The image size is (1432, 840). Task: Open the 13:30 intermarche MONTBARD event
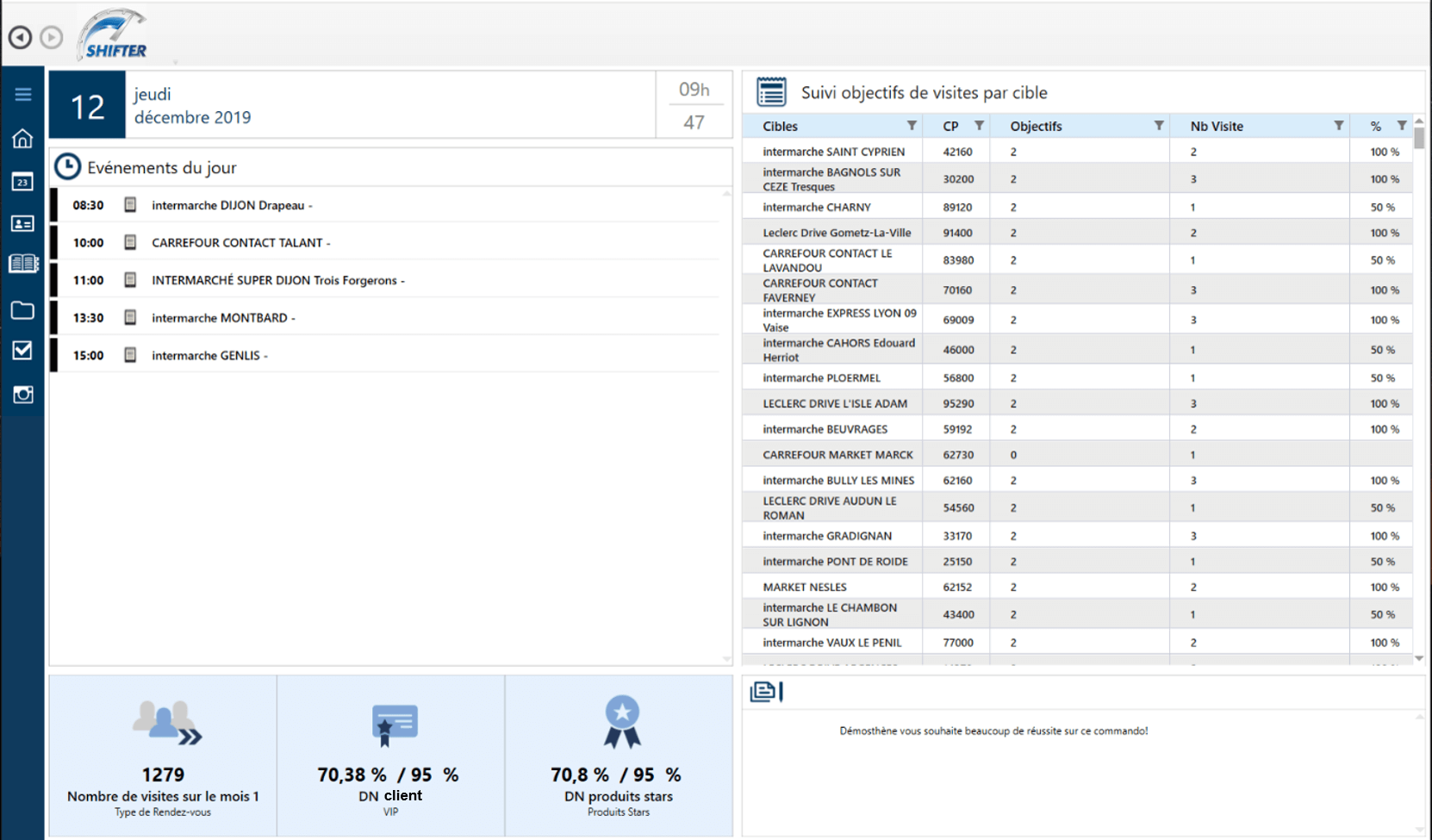point(385,317)
